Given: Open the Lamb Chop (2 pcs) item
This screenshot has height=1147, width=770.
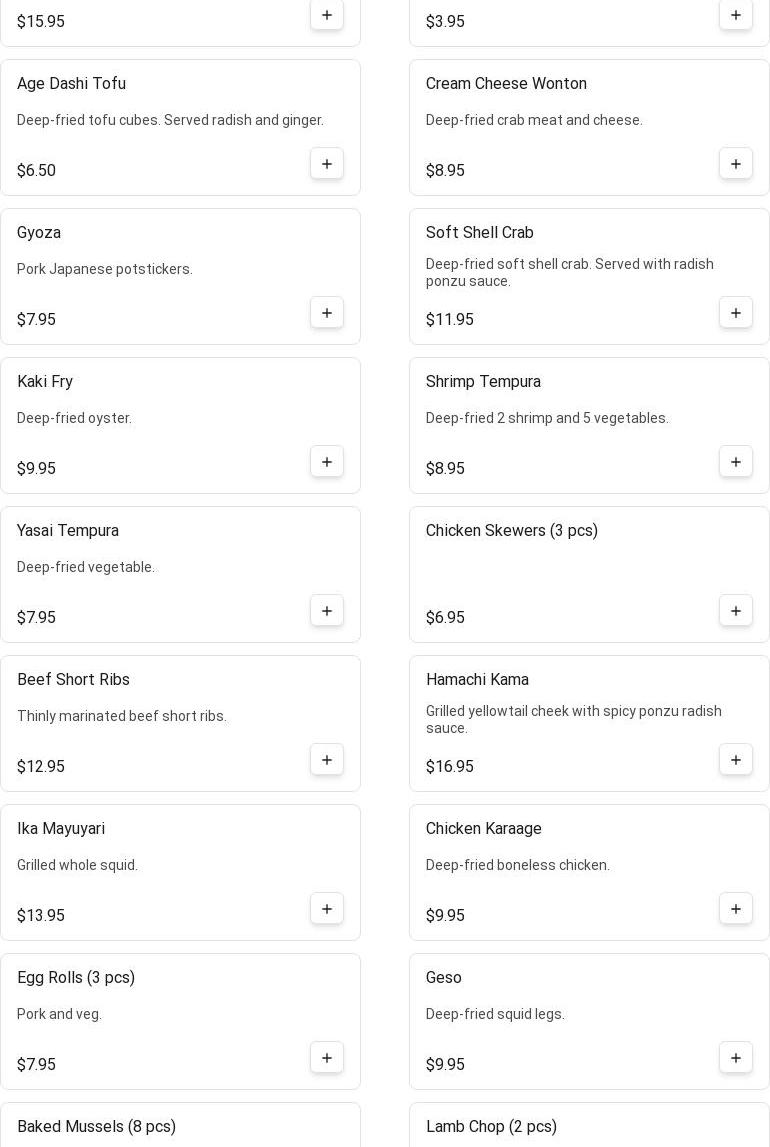Looking at the screenshot, I should click(x=491, y=1127).
